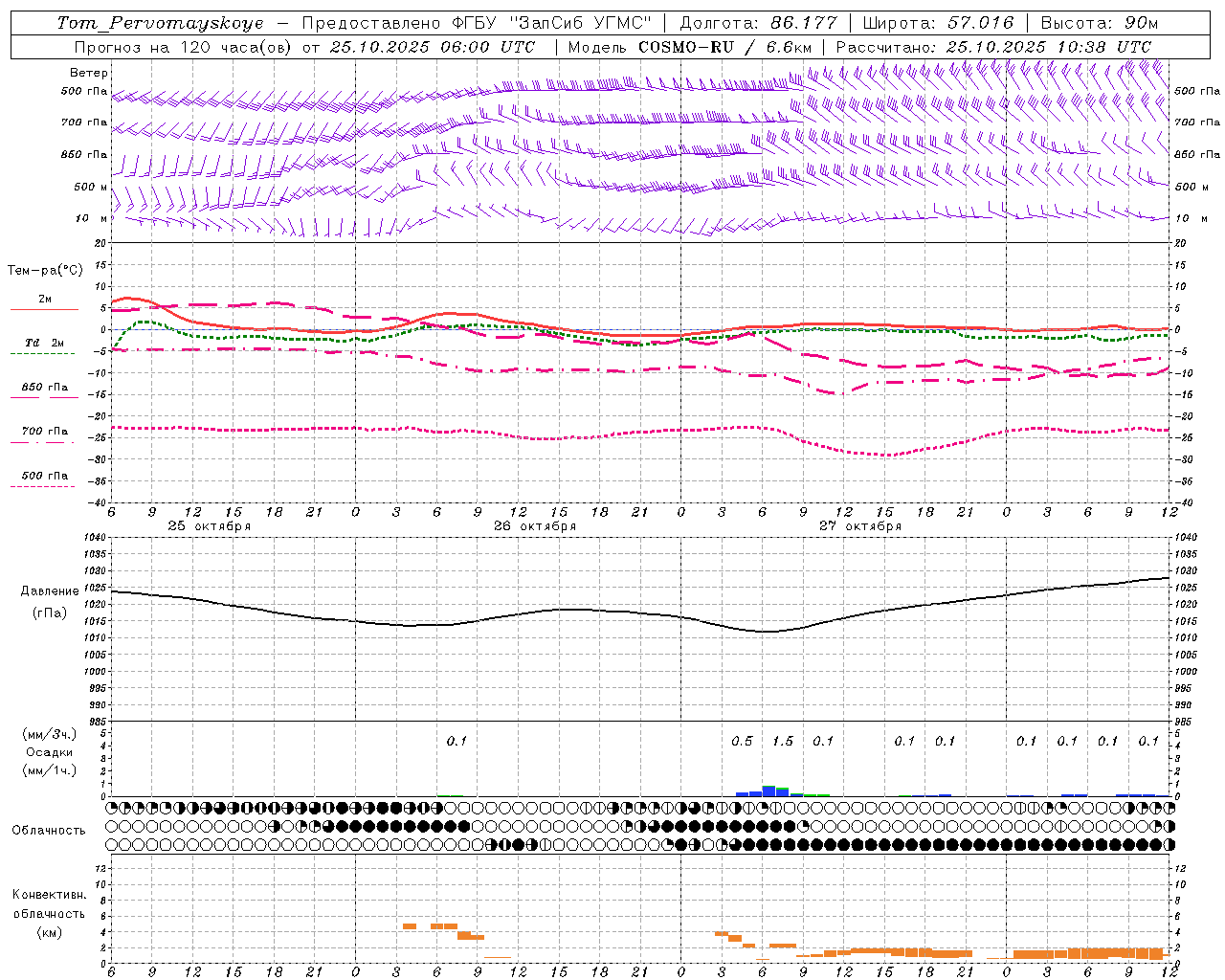Click the Высота: 90м value
Screen dimensions: 1225x980
pos(1099,23)
